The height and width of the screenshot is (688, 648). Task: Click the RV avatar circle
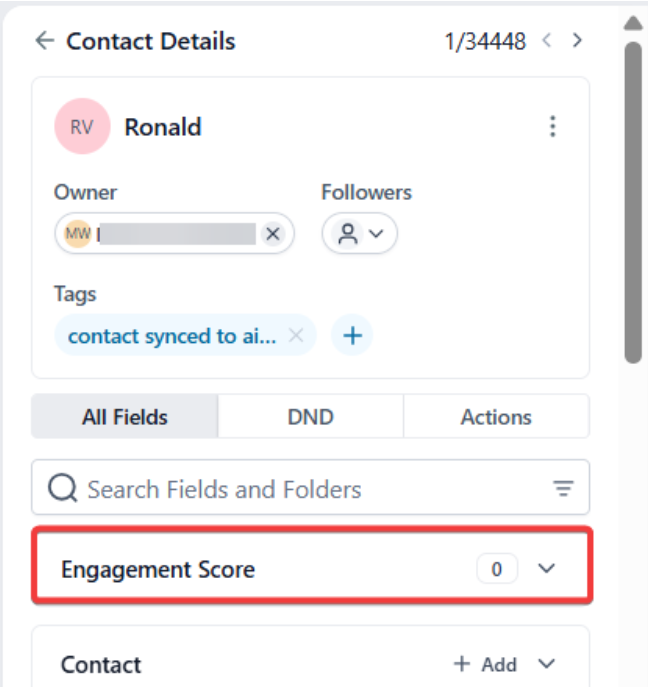[82, 127]
